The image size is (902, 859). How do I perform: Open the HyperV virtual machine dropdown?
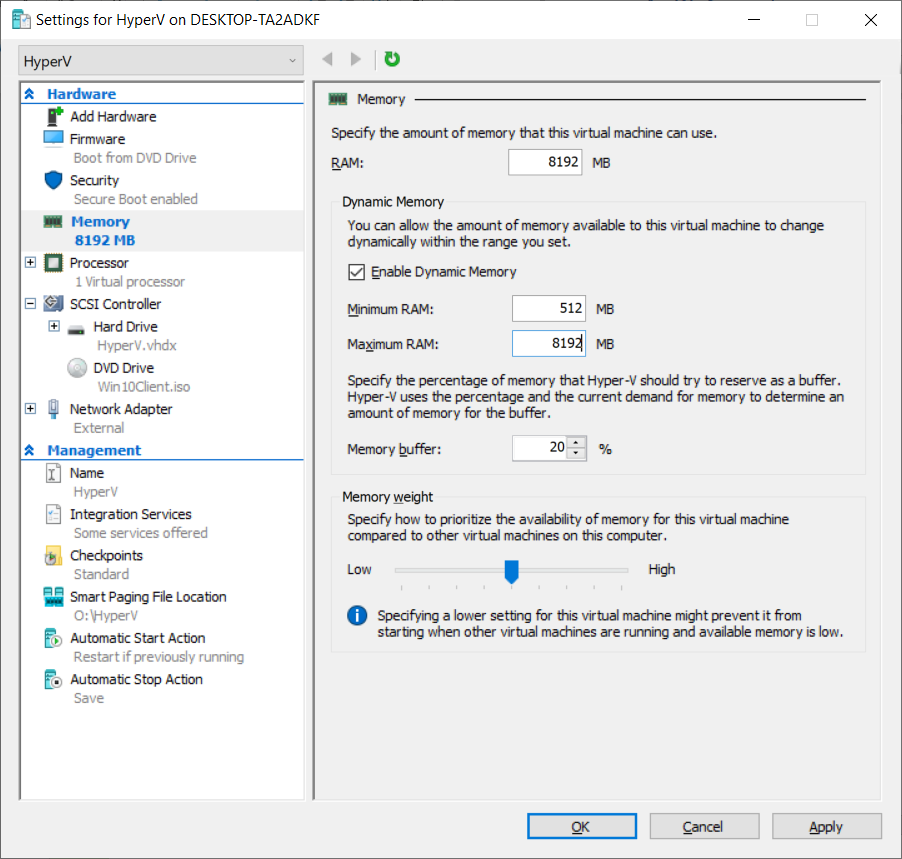tap(160, 61)
